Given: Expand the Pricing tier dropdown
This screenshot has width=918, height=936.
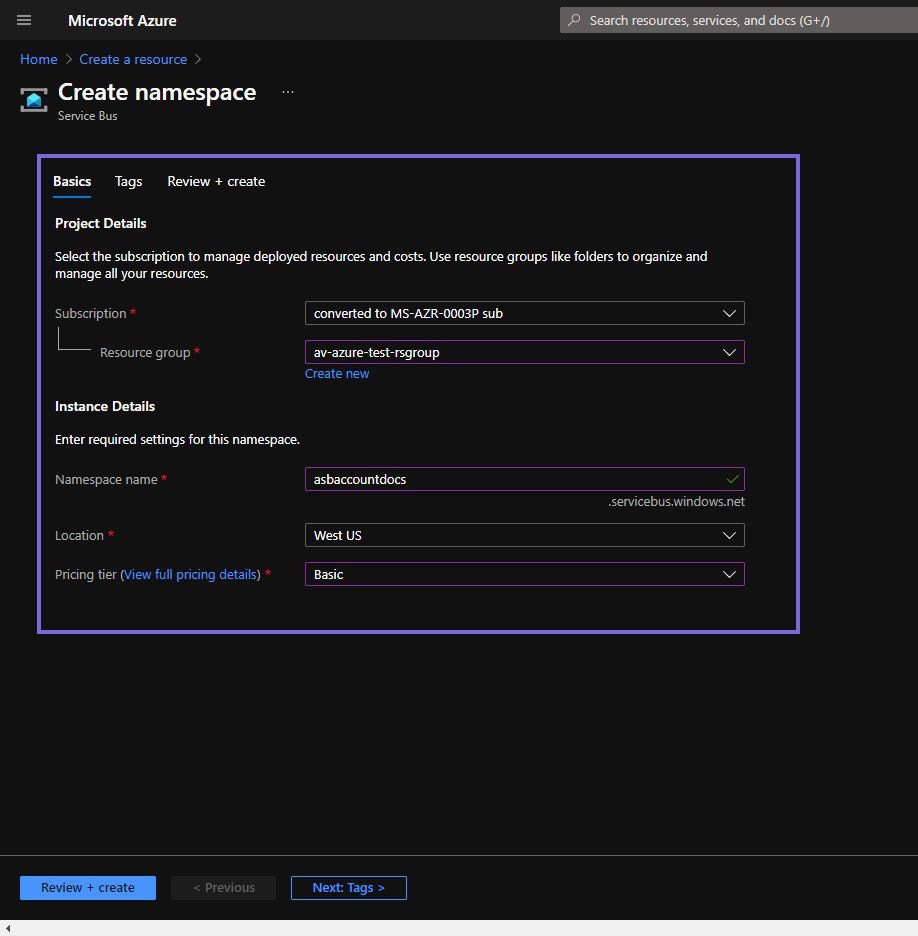Looking at the screenshot, I should coord(525,574).
